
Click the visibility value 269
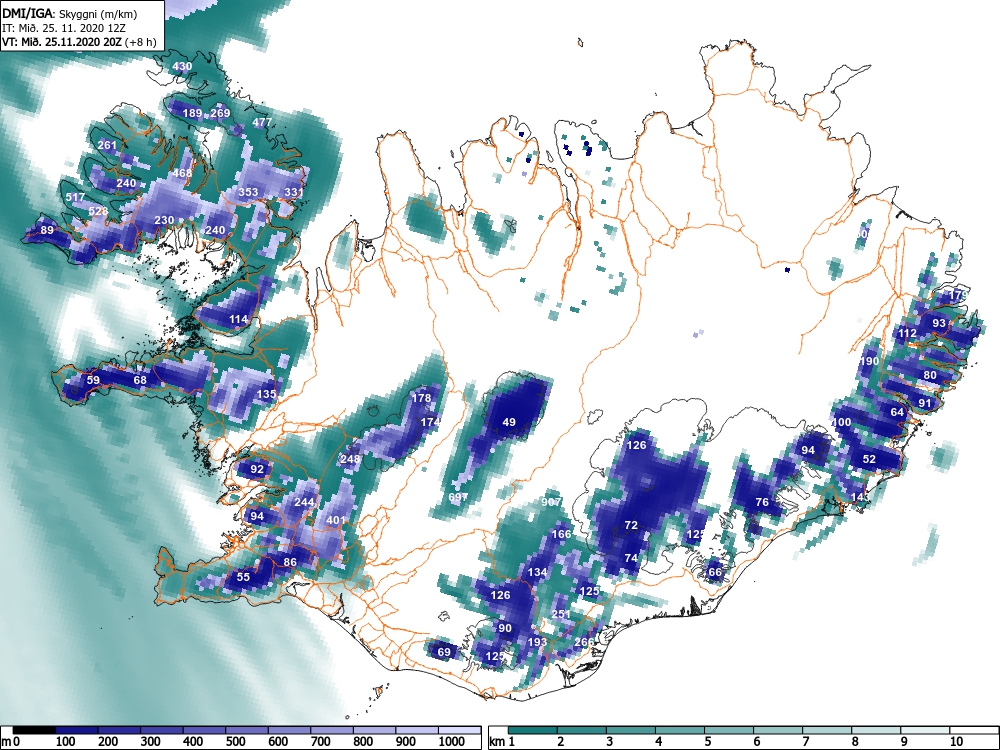click(220, 113)
